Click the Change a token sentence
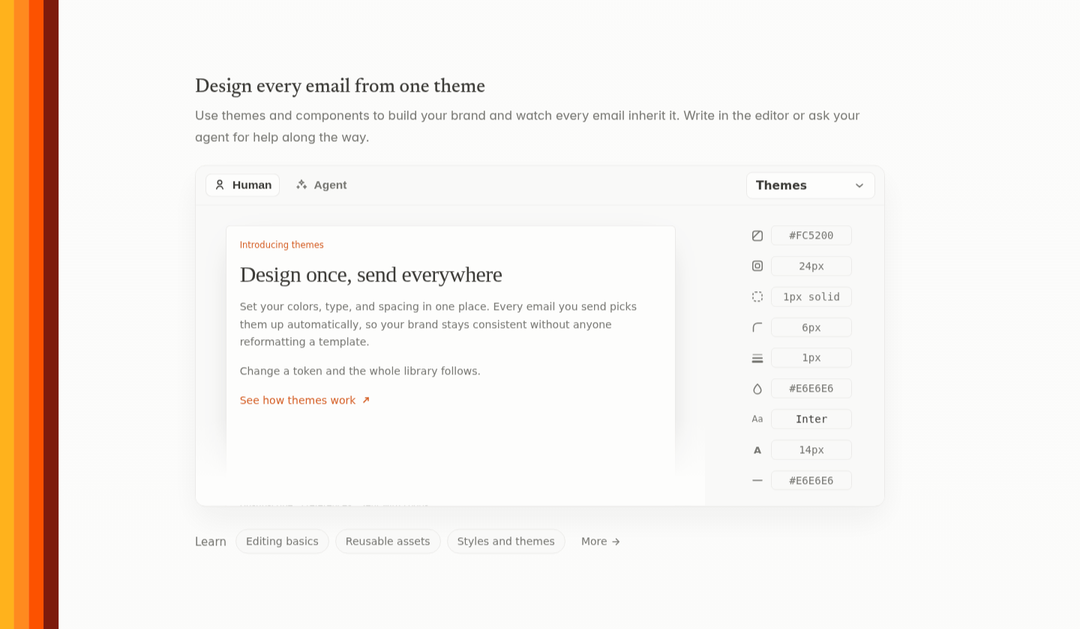The height and width of the screenshot is (629, 1080). (360, 371)
